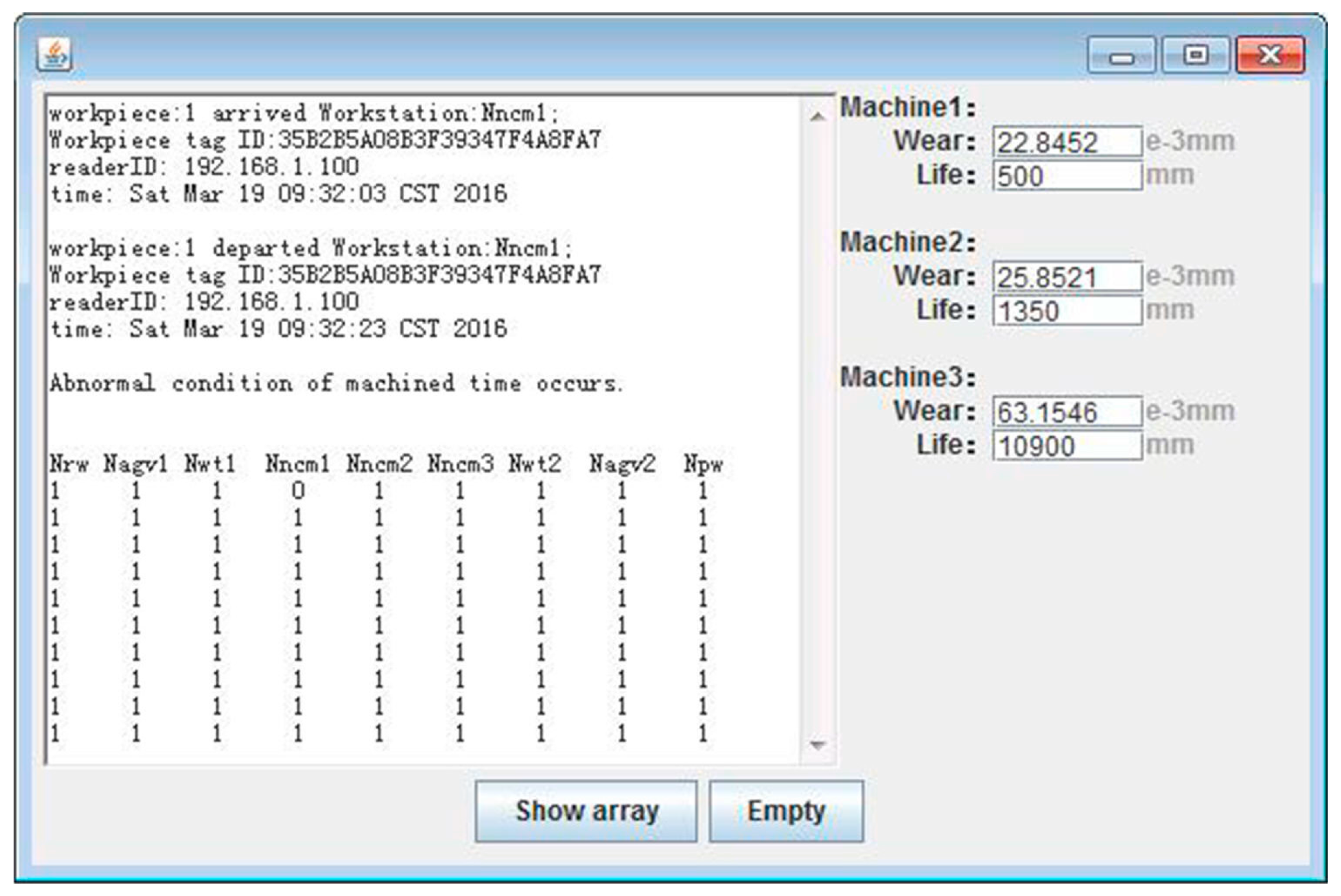
Task: Minimize the window
Action: pyautogui.click(x=1121, y=56)
